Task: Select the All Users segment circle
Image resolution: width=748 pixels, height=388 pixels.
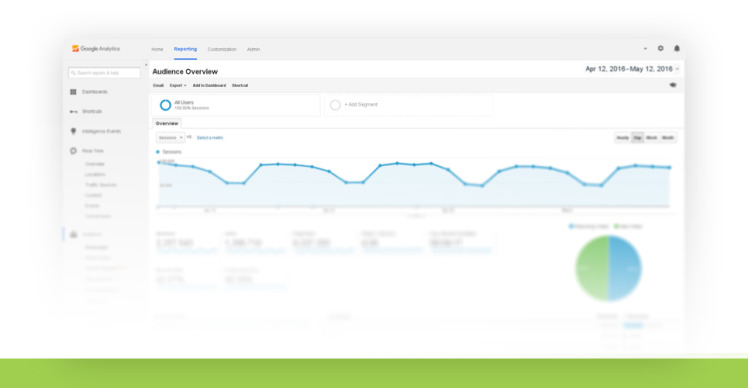Action: [165, 105]
